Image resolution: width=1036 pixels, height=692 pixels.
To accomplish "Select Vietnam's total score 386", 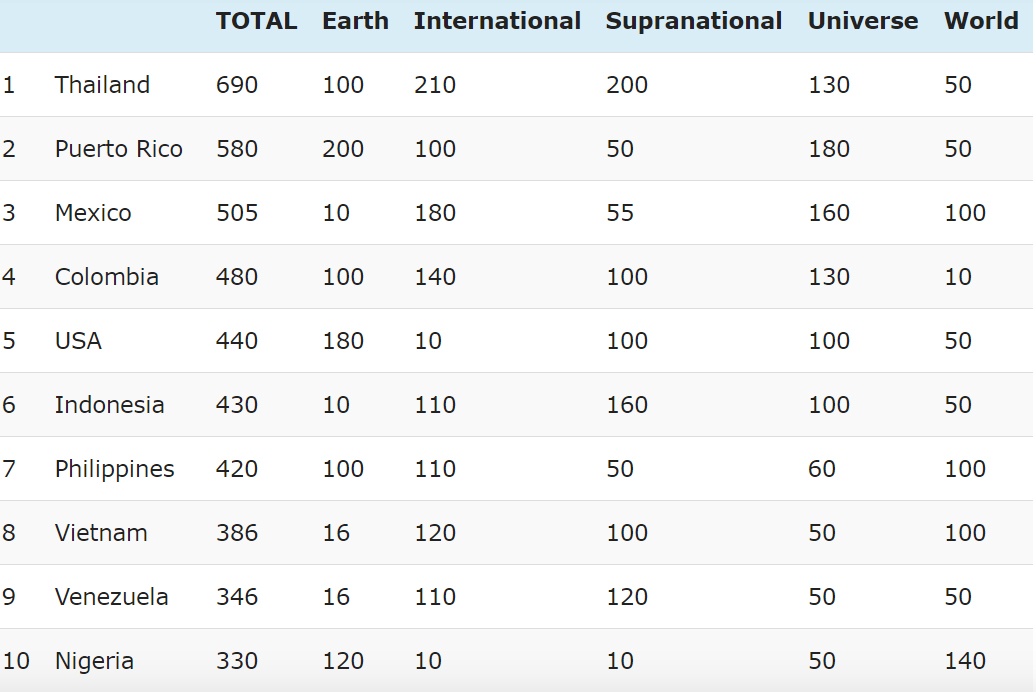I will tap(237, 533).
